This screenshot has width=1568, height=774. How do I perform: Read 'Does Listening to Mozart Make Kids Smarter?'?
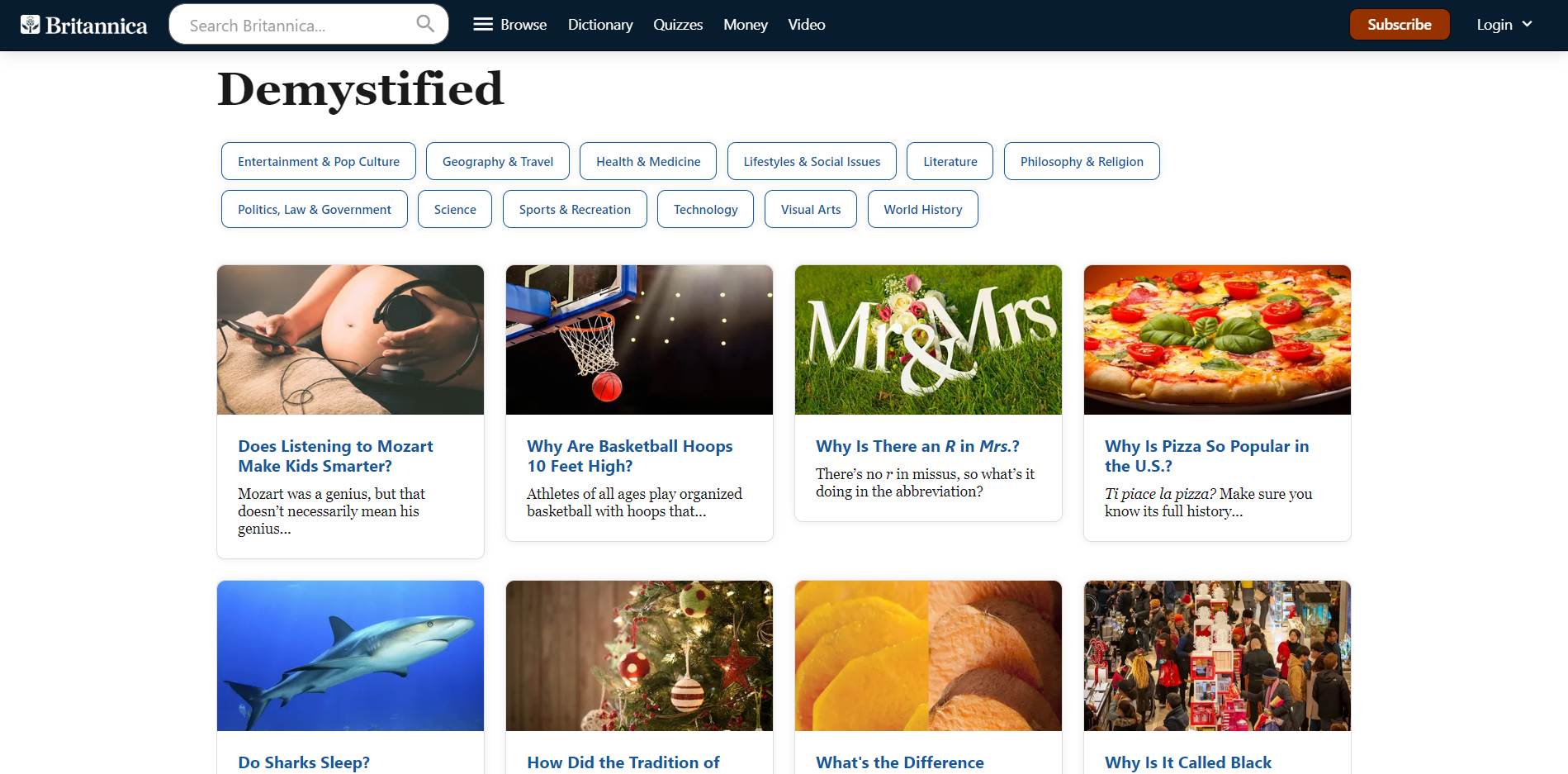pyautogui.click(x=335, y=456)
